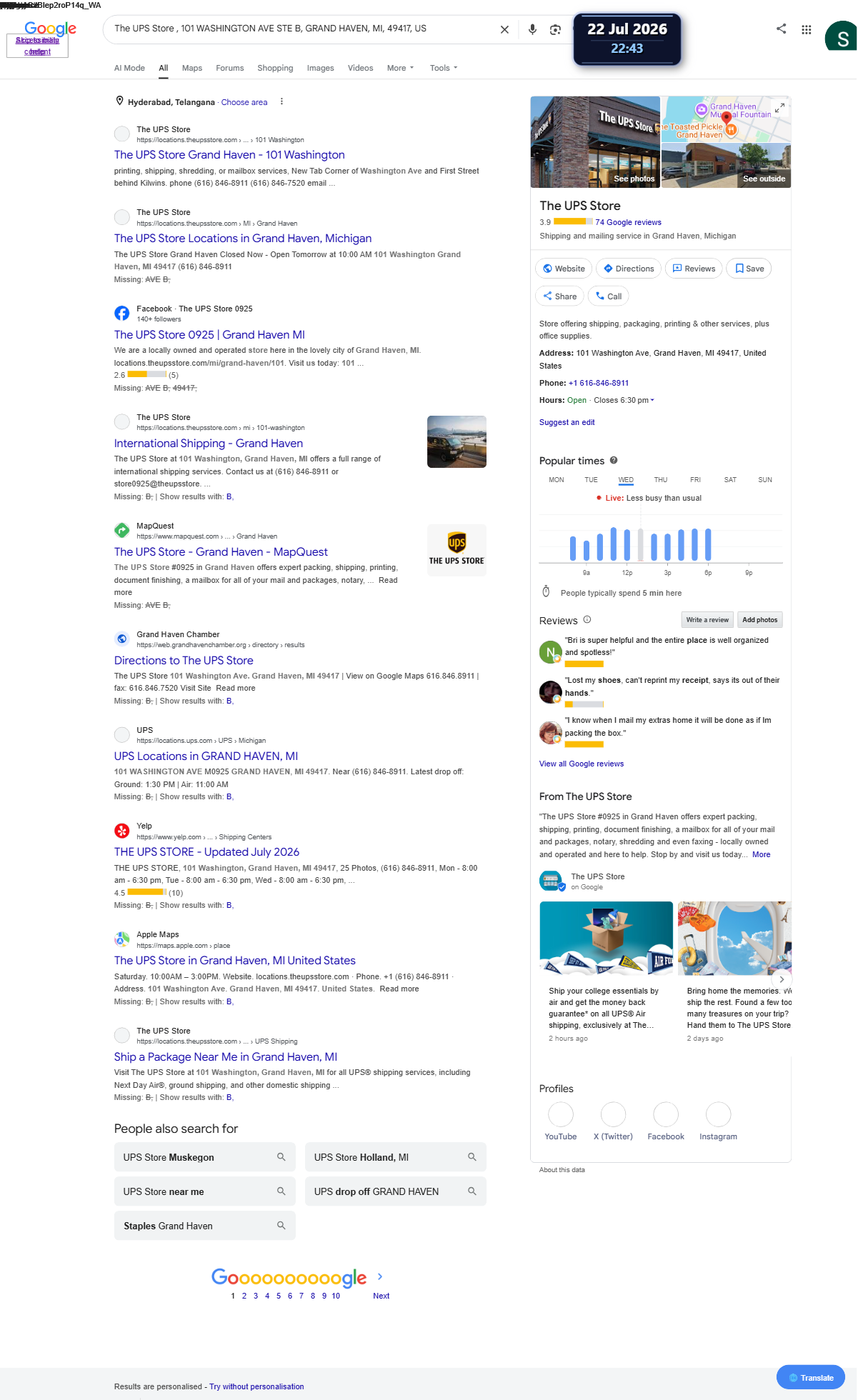Start voice search with microphone icon

532,29
